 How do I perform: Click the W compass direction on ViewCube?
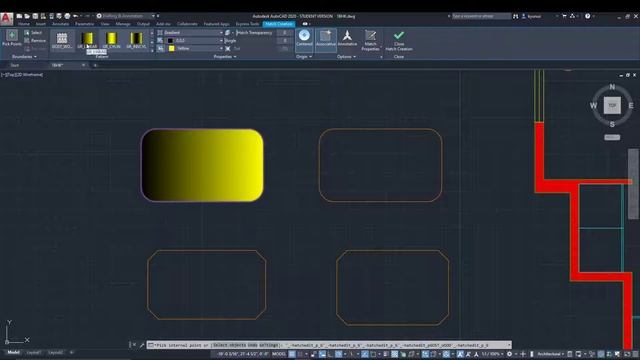click(593, 105)
